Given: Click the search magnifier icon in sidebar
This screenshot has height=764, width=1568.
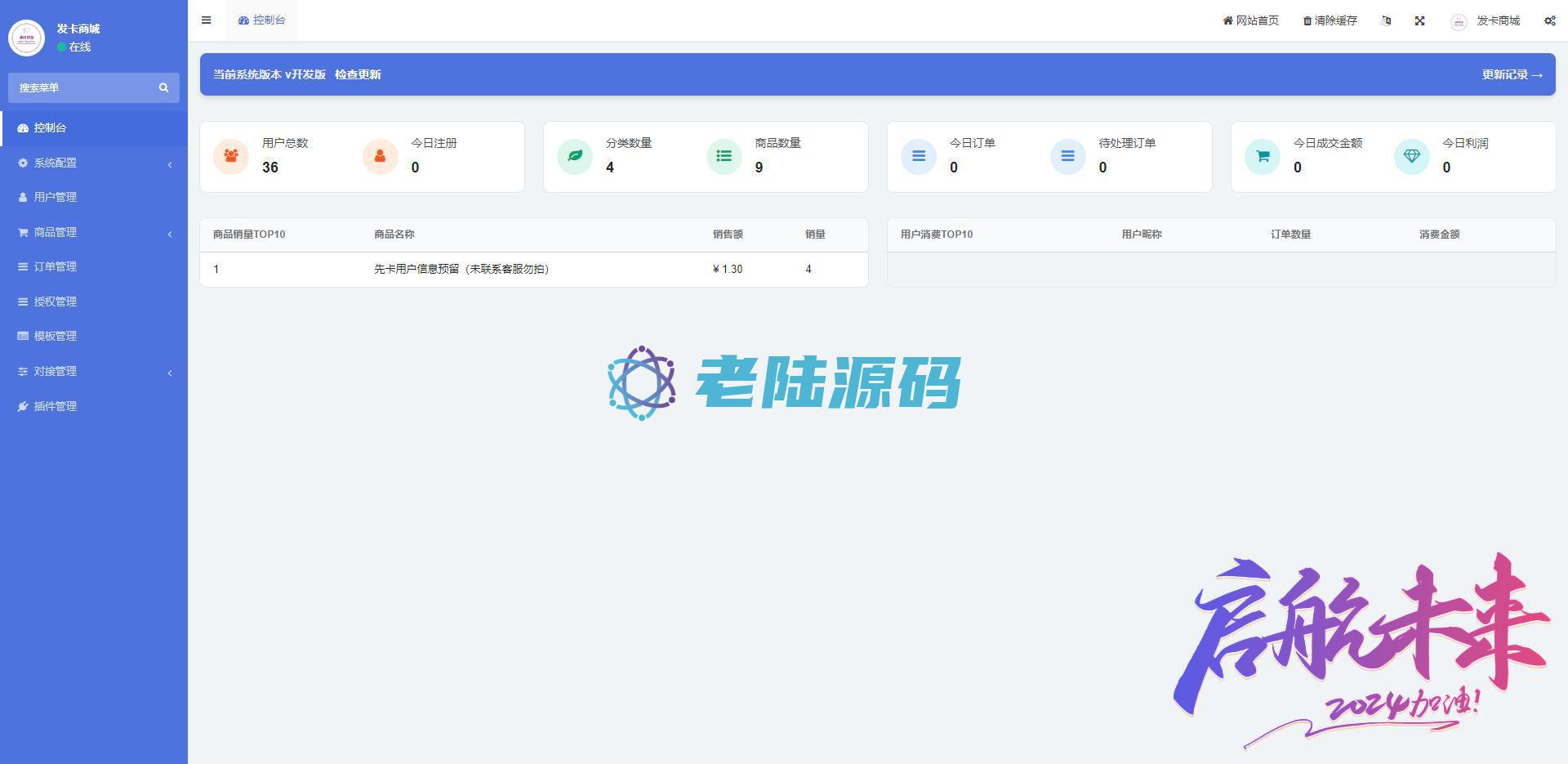Looking at the screenshot, I should click(x=163, y=87).
